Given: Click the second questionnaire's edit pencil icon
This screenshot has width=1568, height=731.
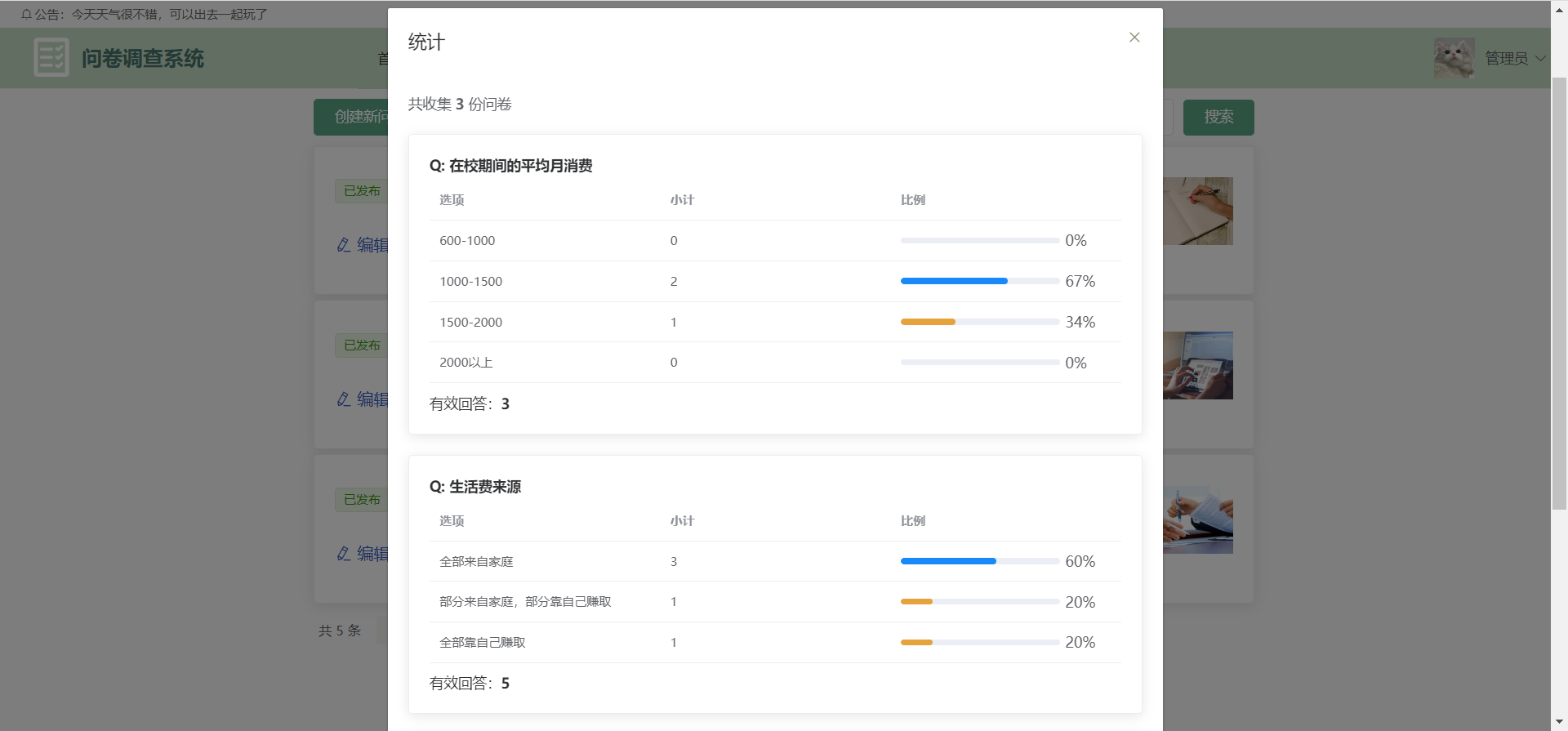Looking at the screenshot, I should tap(344, 399).
